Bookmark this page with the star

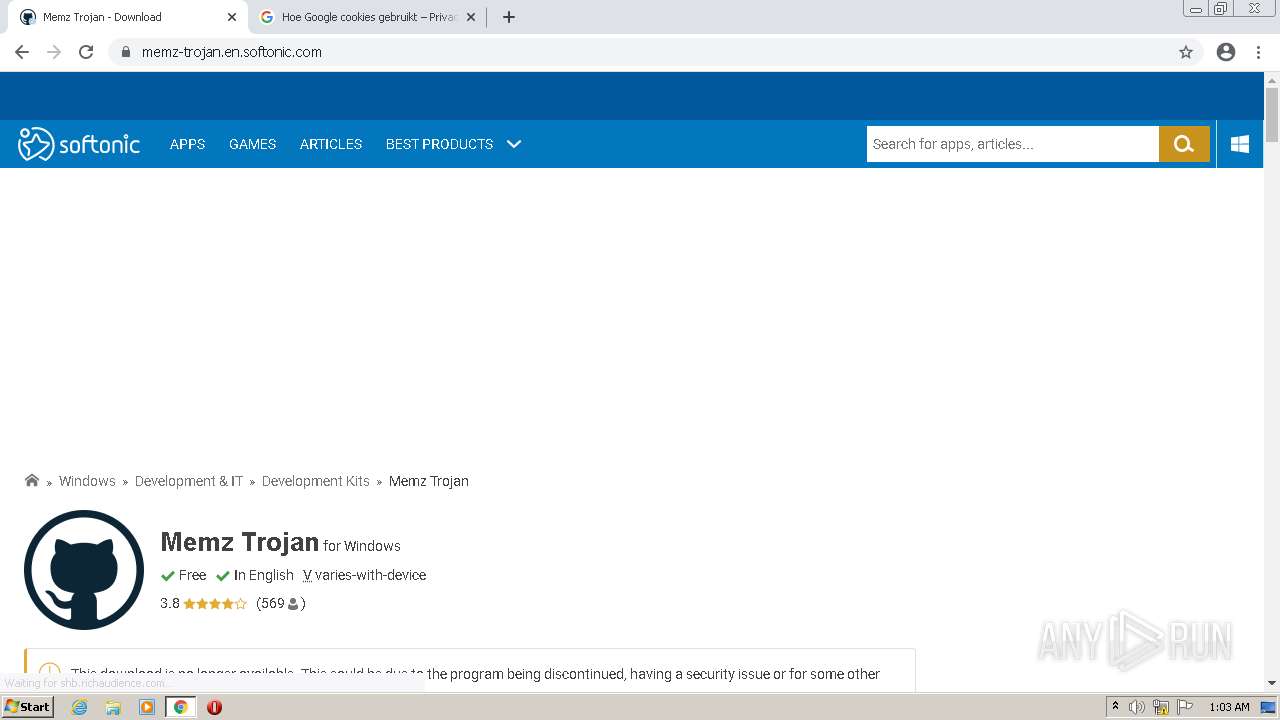1186,52
